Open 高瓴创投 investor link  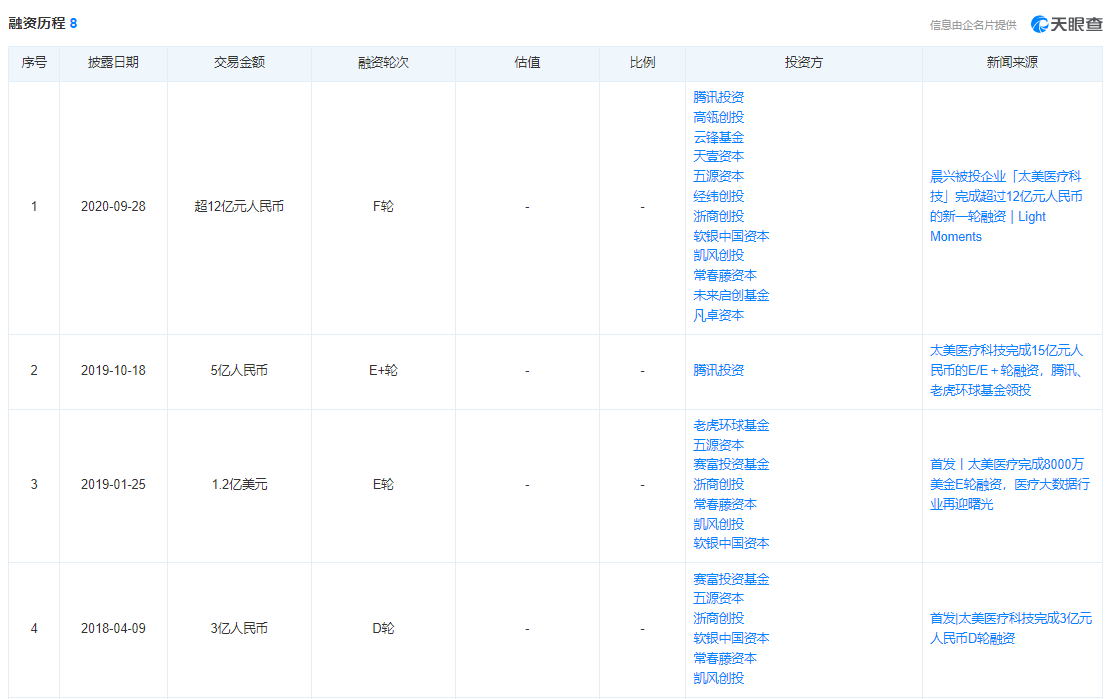pyautogui.click(x=718, y=117)
